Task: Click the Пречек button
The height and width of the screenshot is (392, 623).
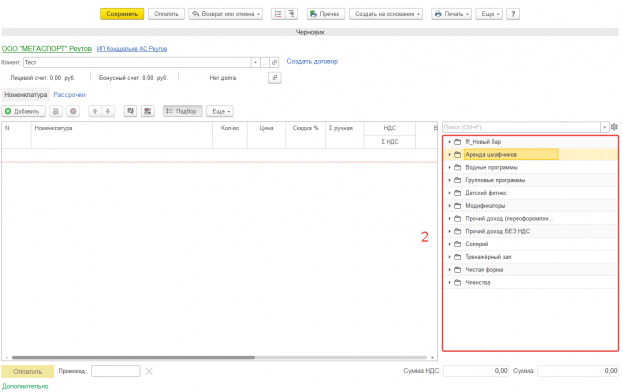Action: pyautogui.click(x=326, y=14)
